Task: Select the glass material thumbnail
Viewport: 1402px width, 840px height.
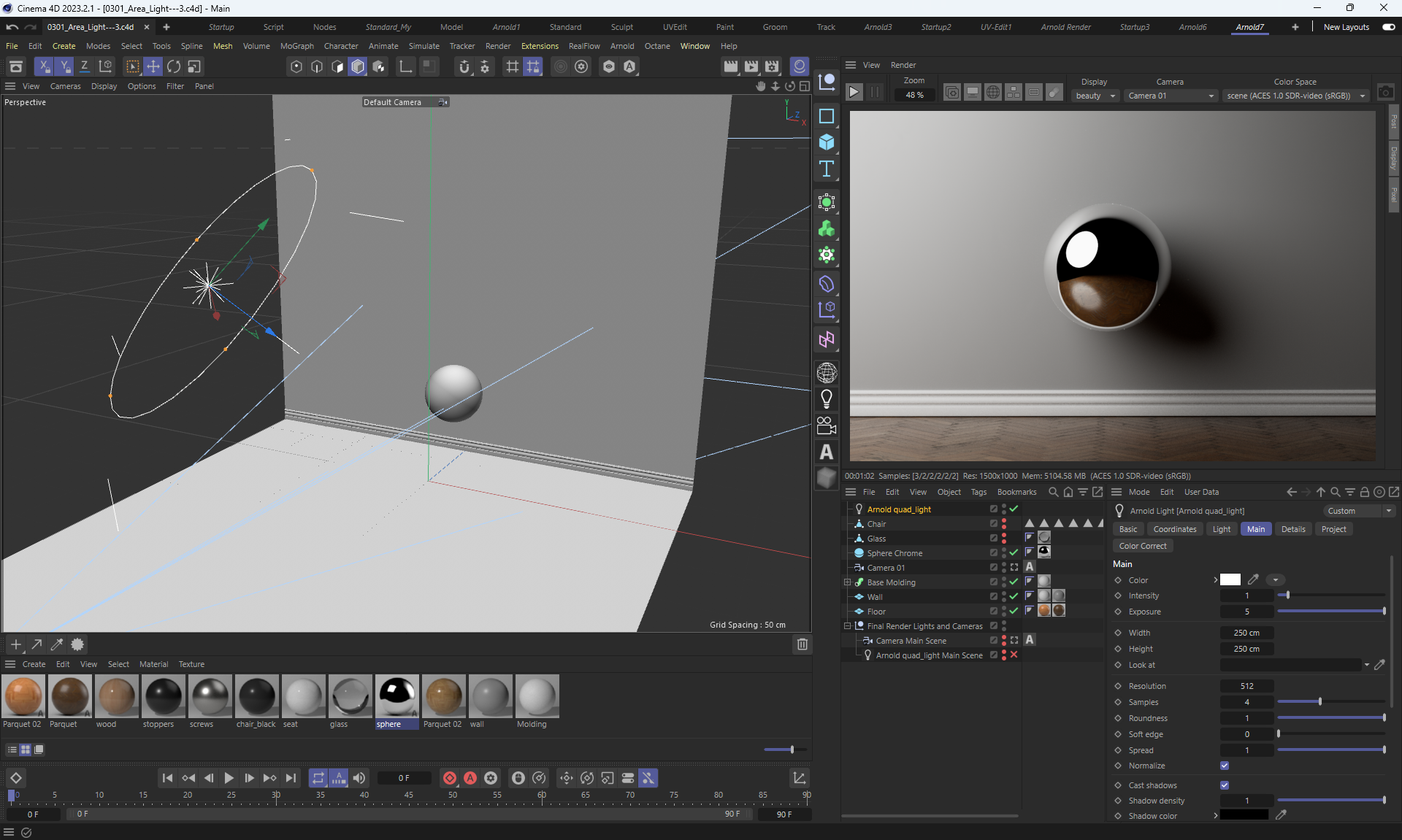Action: [x=350, y=696]
